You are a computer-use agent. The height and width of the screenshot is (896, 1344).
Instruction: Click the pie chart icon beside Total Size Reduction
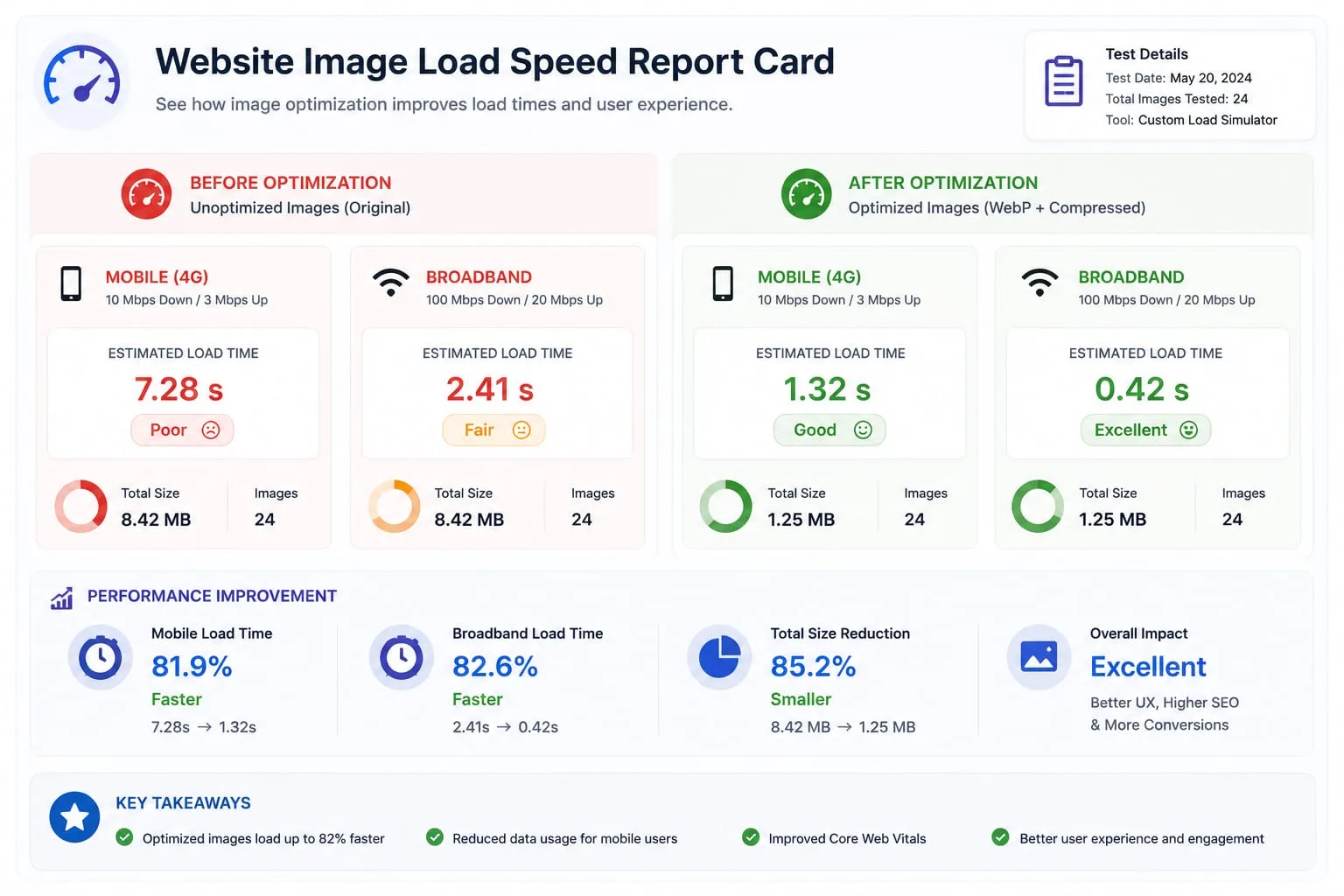(719, 657)
